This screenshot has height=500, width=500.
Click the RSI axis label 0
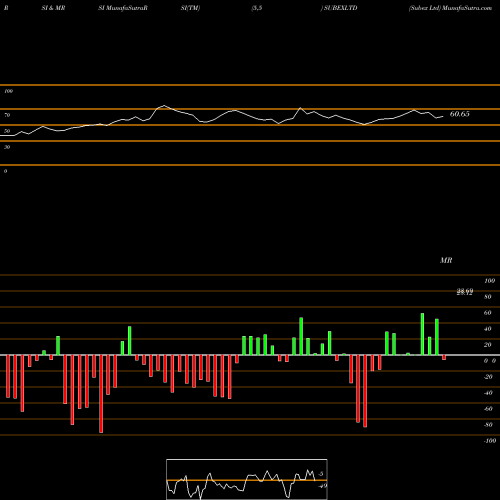click(5, 171)
